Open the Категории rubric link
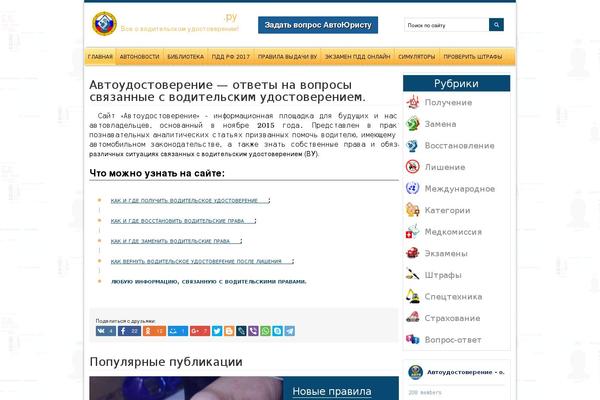The width and height of the screenshot is (600, 400). pyautogui.click(x=447, y=210)
